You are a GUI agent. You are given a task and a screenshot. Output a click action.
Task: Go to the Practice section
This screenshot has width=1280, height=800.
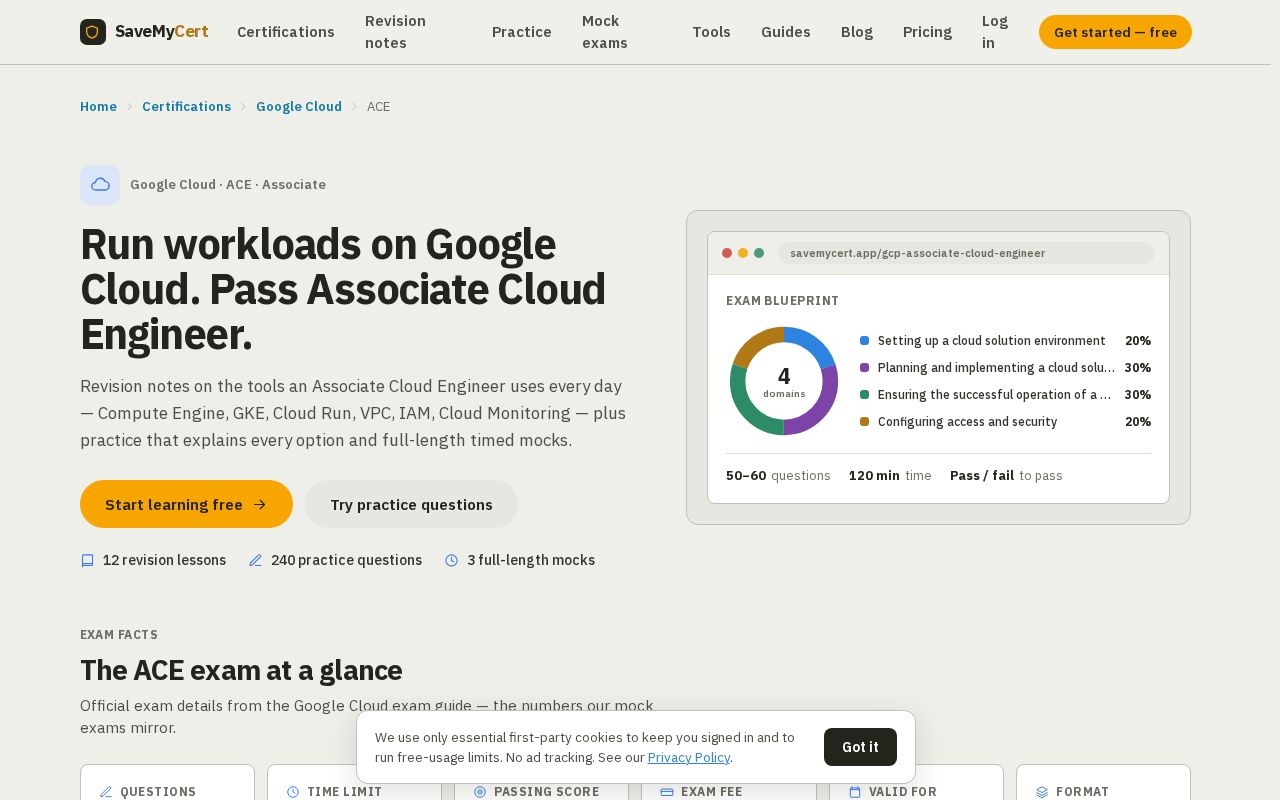522,32
